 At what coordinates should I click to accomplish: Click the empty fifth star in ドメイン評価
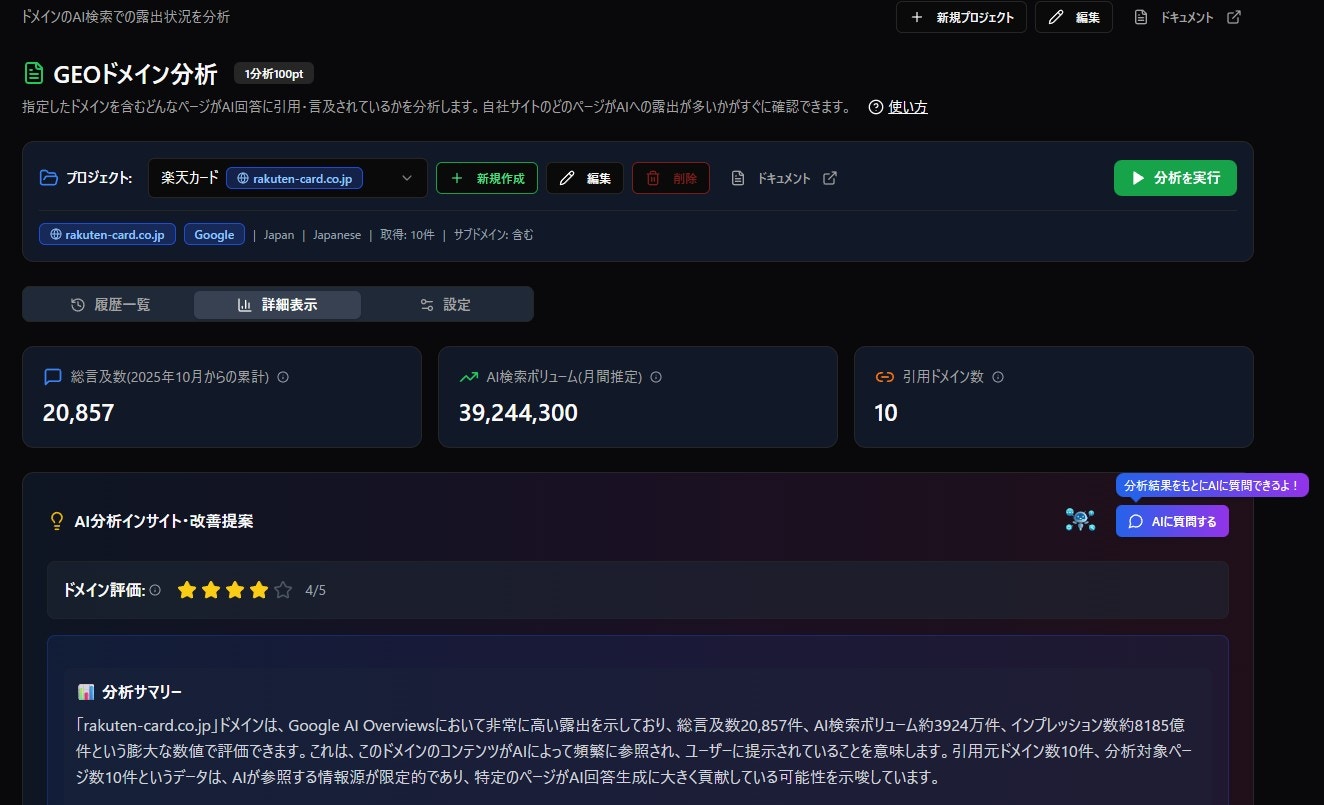coord(283,590)
